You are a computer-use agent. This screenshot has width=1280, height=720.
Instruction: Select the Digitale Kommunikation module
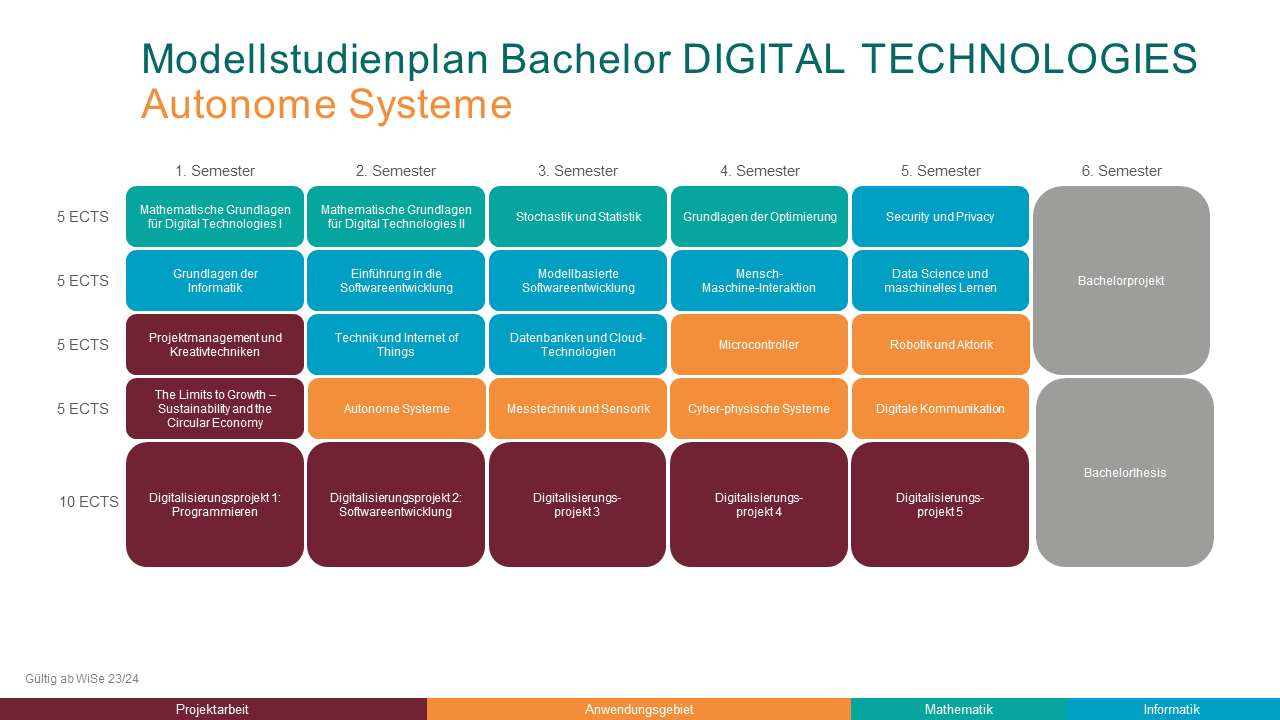point(940,408)
